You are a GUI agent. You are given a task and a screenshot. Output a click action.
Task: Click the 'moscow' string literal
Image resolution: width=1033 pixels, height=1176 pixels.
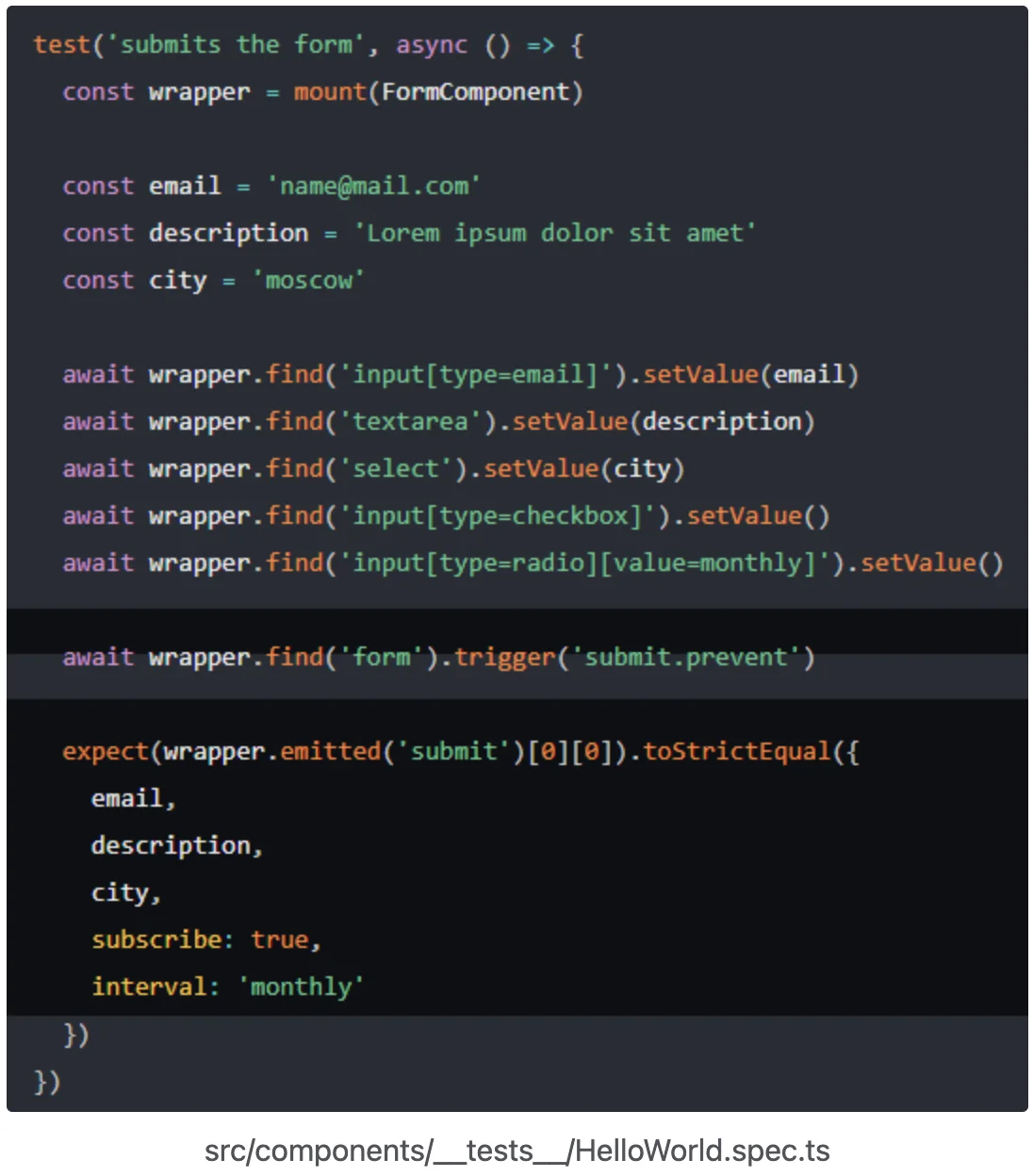pos(307,280)
